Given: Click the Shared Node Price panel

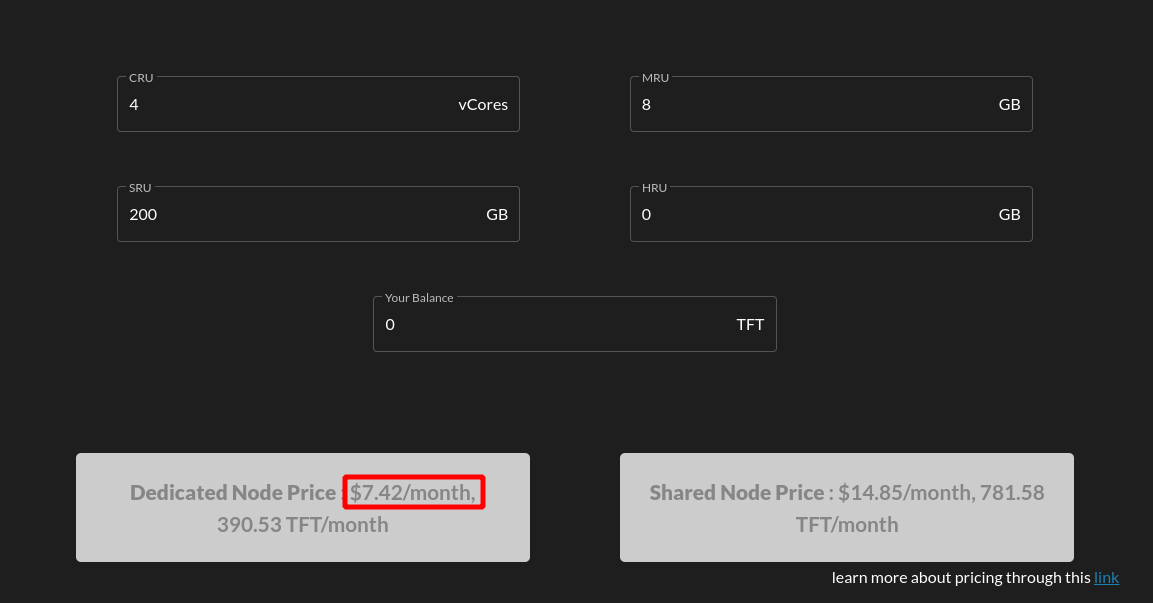Looking at the screenshot, I should 846,507.
